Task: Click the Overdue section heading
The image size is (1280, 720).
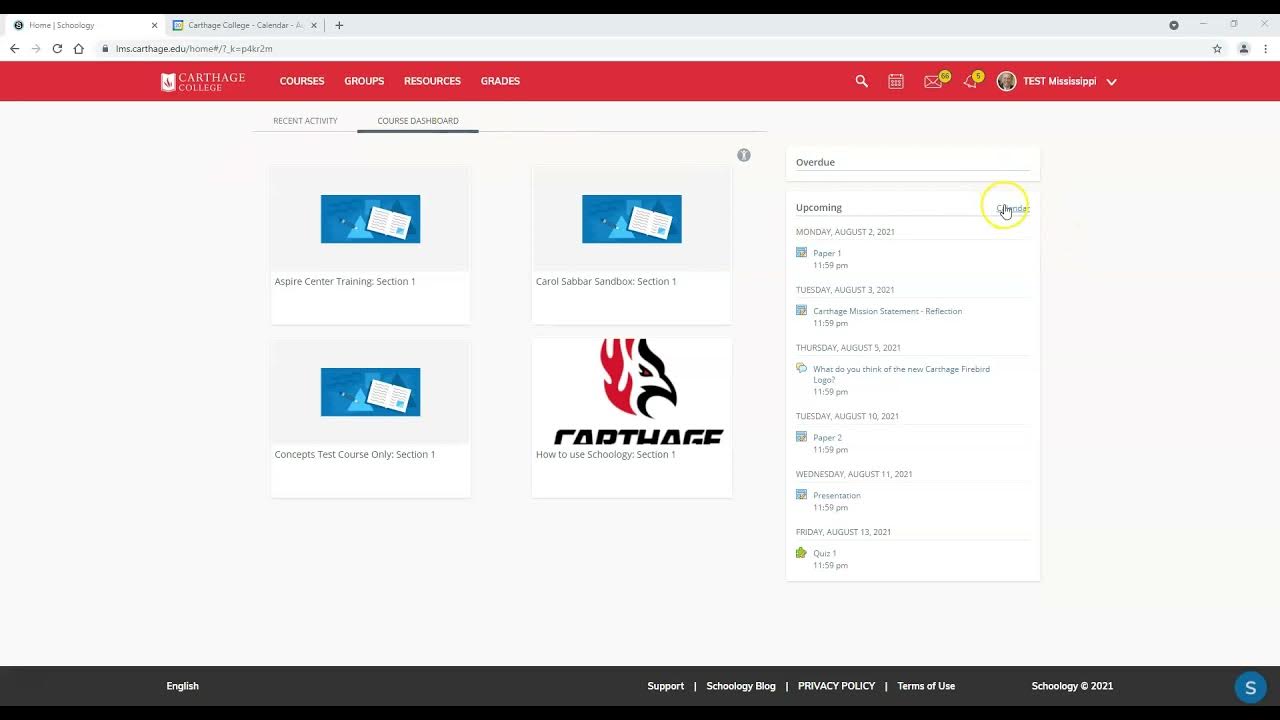Action: (x=815, y=162)
